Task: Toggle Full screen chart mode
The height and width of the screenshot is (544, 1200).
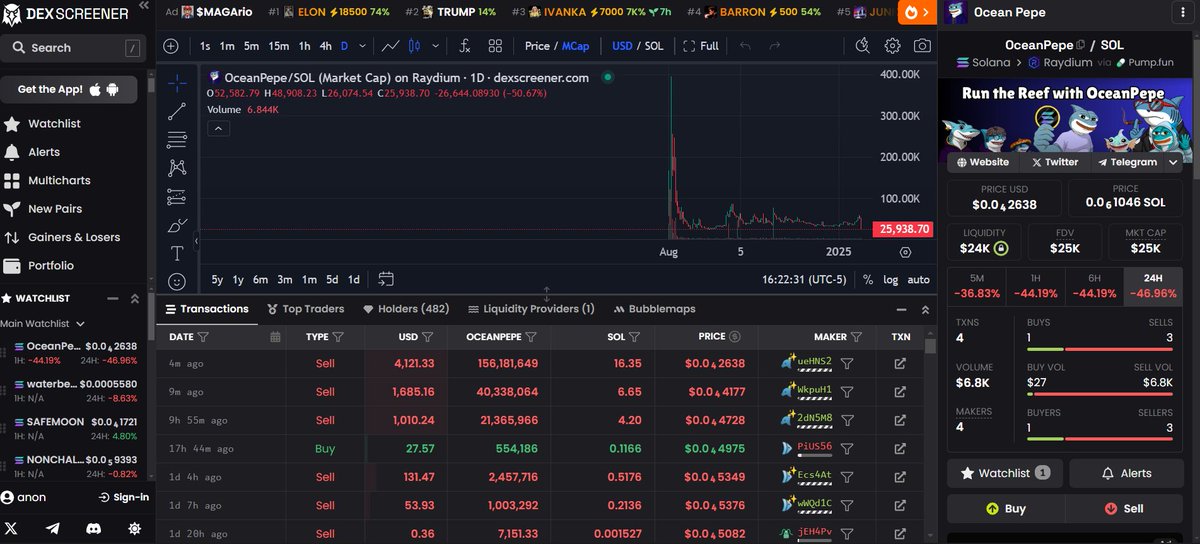Action: (701, 46)
